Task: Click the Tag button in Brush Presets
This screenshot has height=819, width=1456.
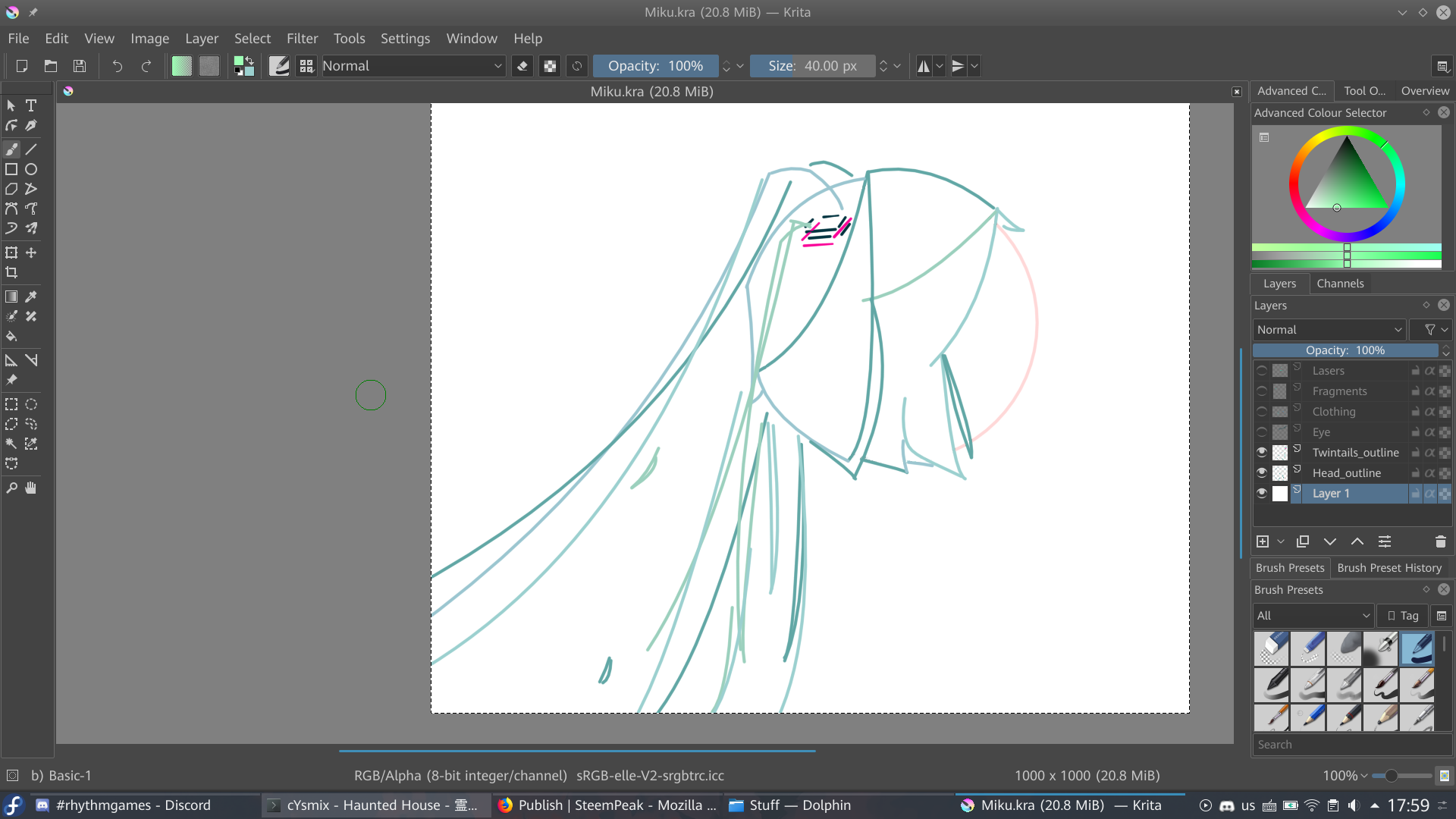Action: (x=1403, y=616)
